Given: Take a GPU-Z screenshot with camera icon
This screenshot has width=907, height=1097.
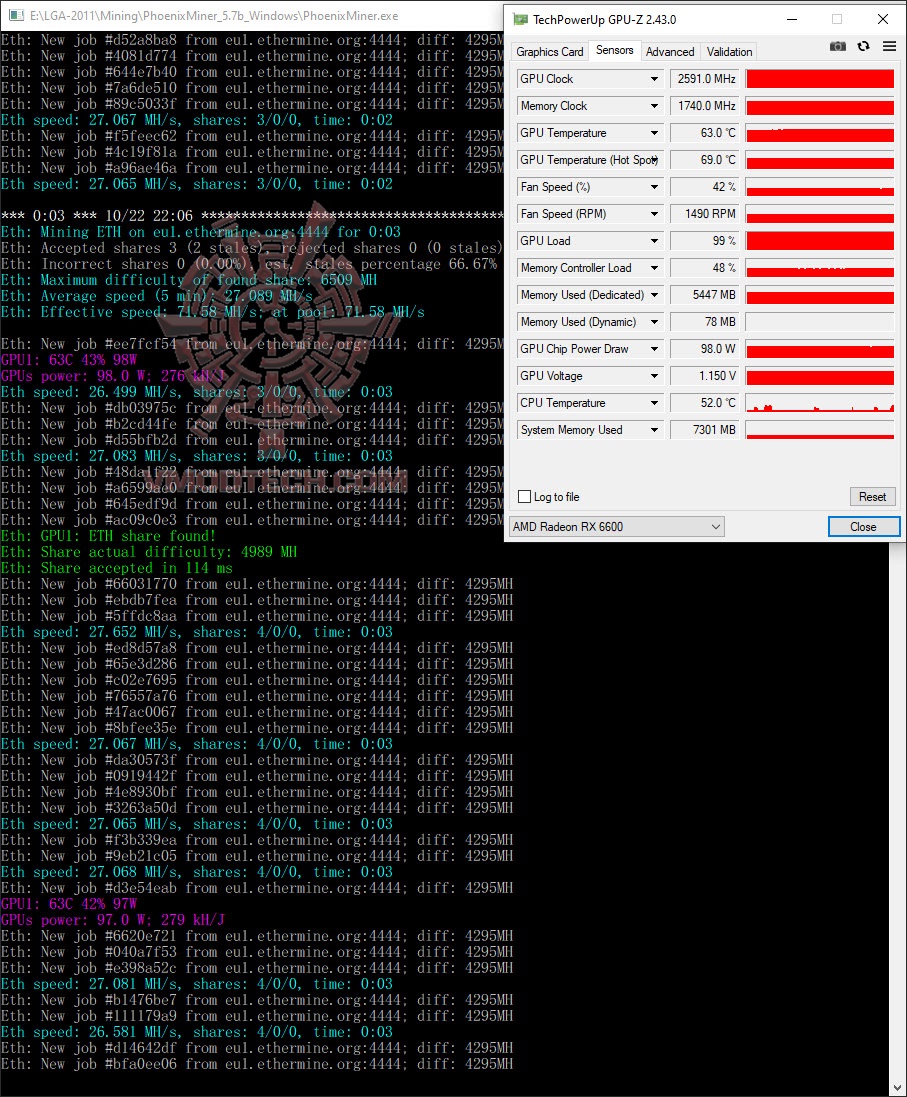Looking at the screenshot, I should (837, 46).
